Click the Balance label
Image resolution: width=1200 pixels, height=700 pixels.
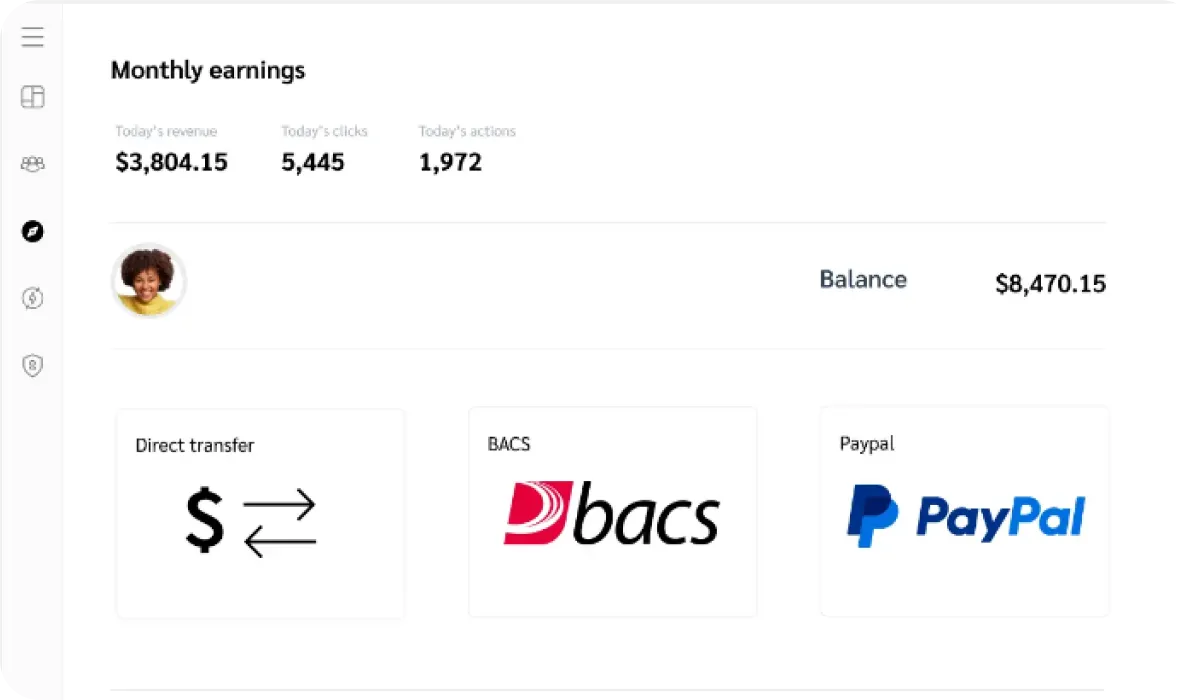[863, 280]
